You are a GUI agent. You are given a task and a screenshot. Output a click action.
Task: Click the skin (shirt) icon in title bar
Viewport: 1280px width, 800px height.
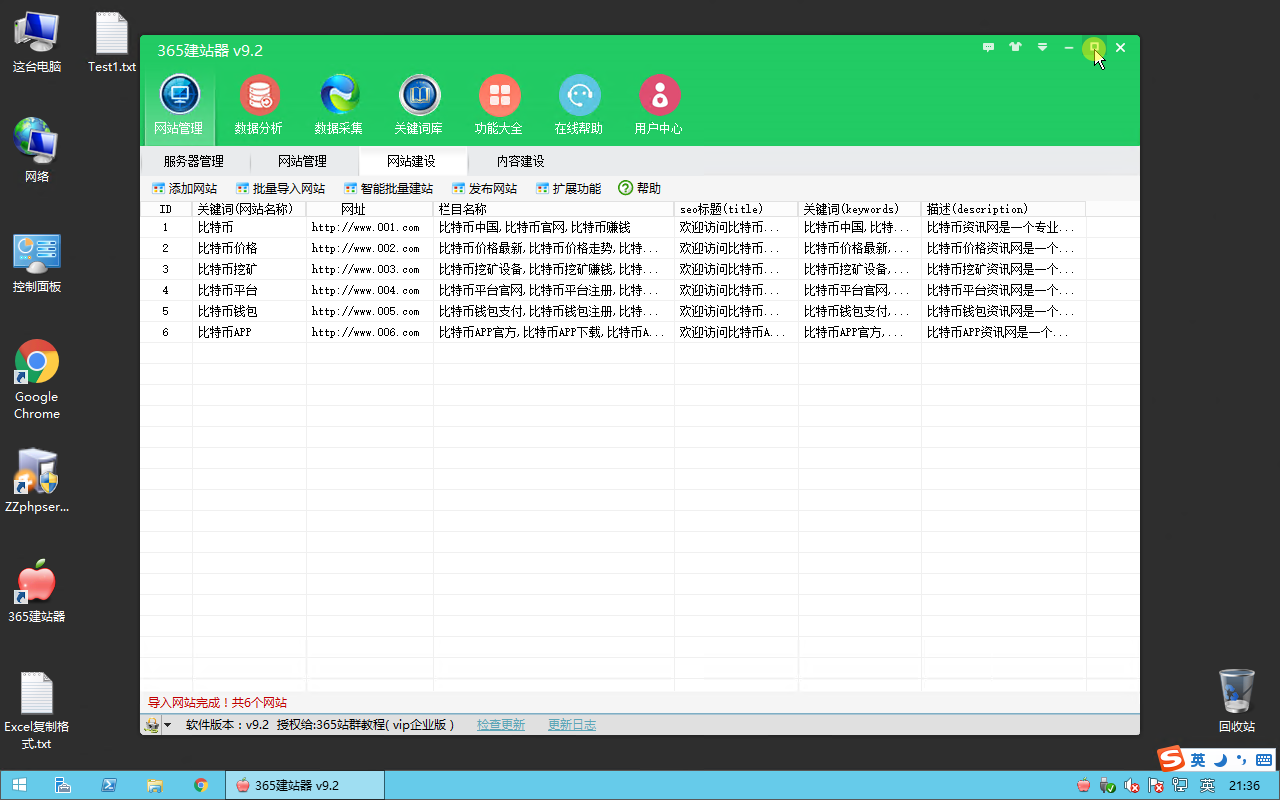coord(1016,47)
